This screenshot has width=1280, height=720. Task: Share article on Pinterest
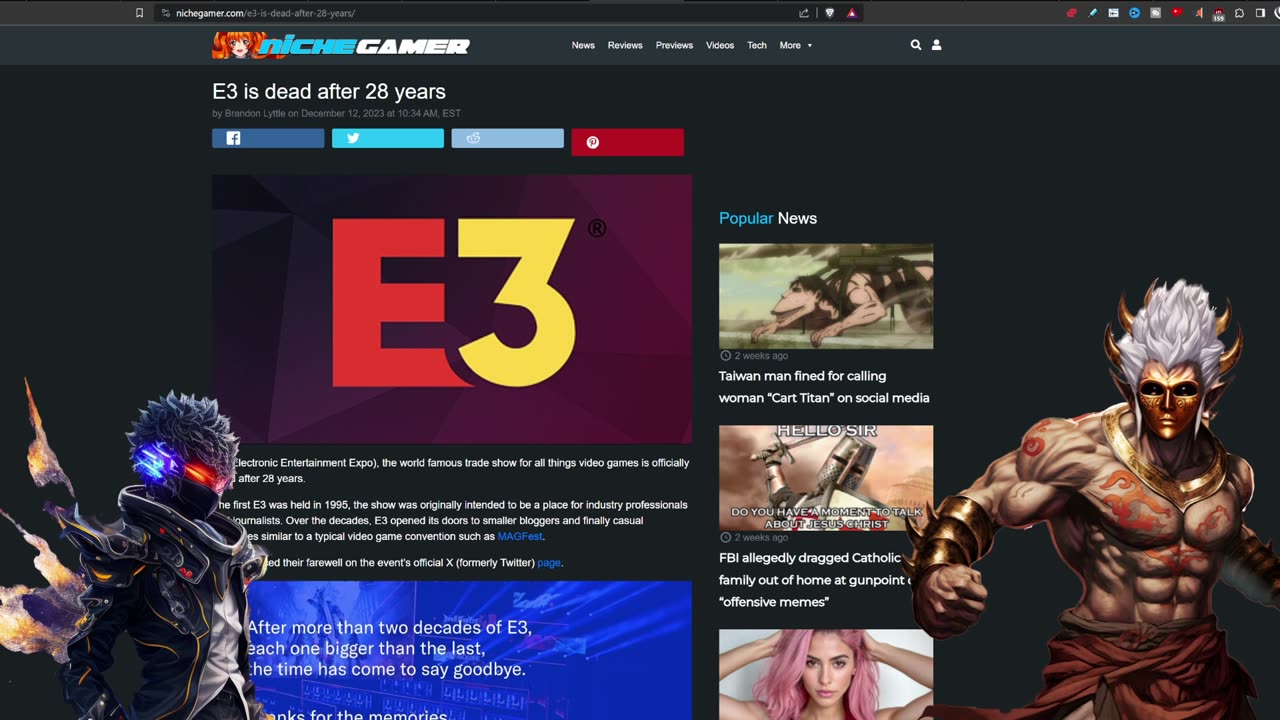pyautogui.click(x=627, y=142)
